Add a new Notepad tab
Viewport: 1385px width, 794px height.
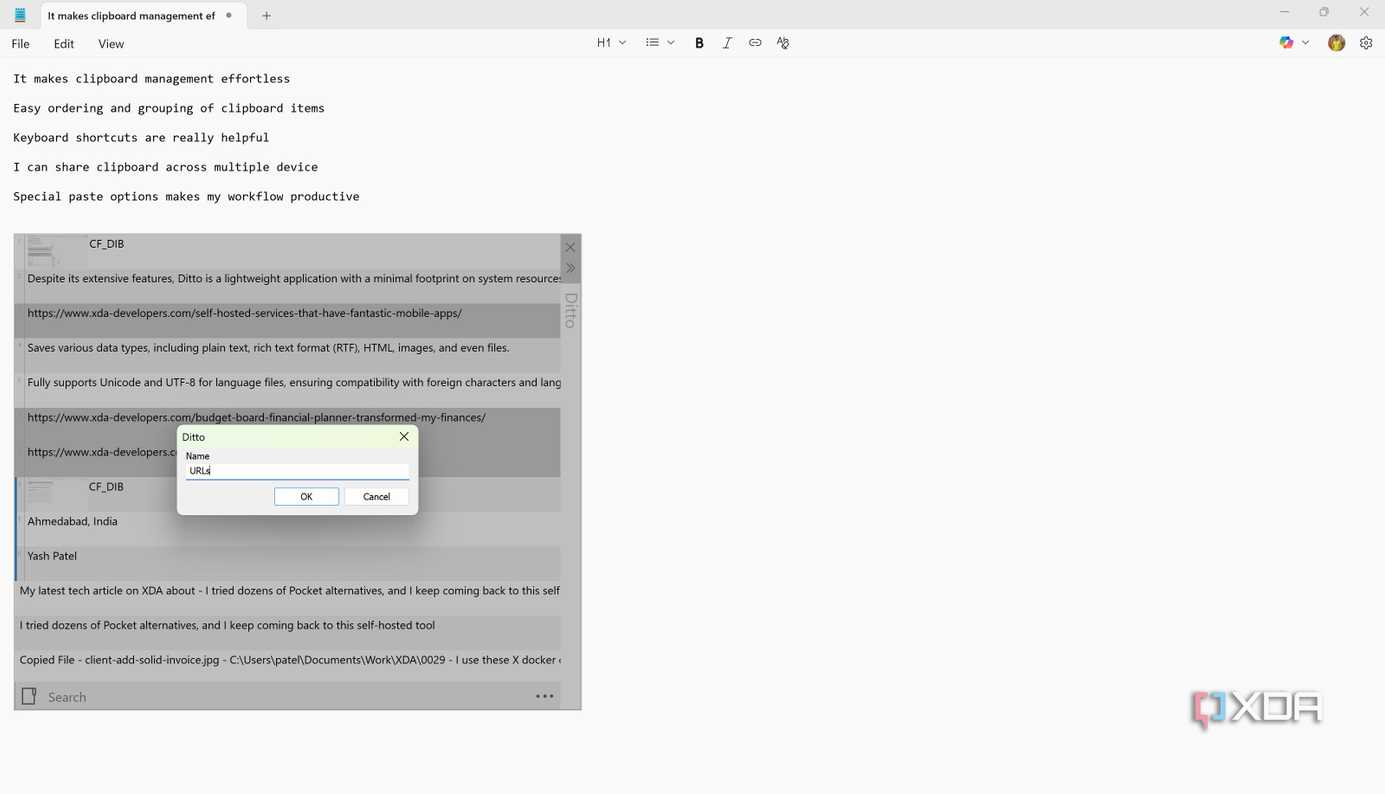266,15
